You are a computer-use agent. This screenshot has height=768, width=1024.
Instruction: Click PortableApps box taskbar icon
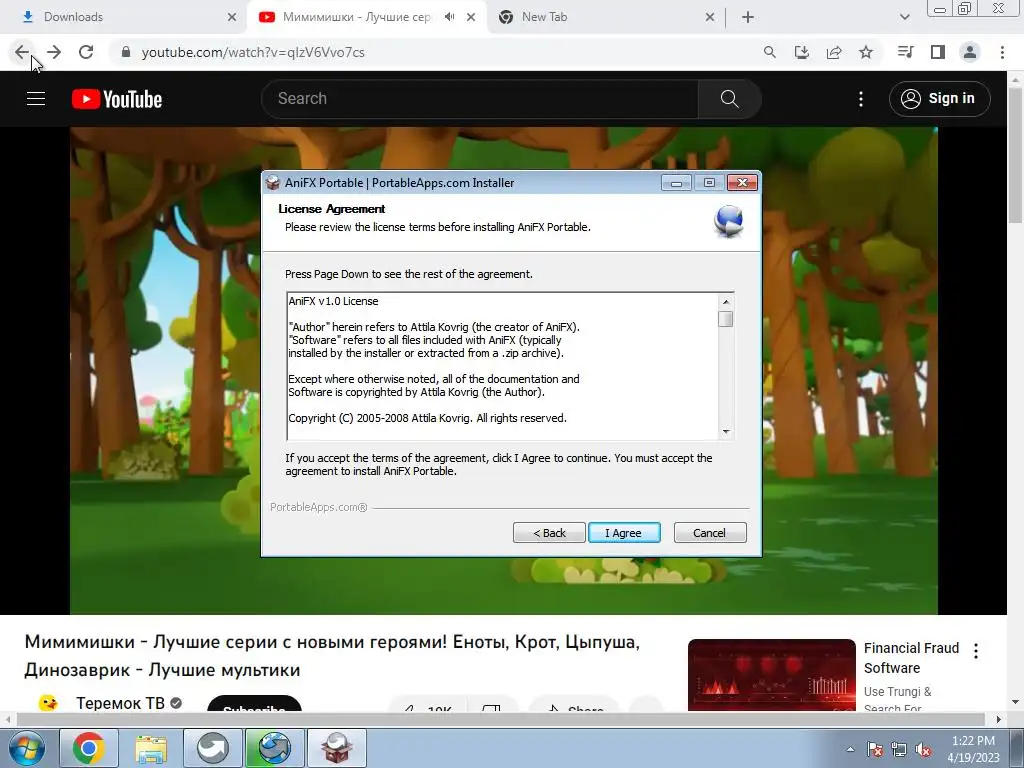coord(337,748)
